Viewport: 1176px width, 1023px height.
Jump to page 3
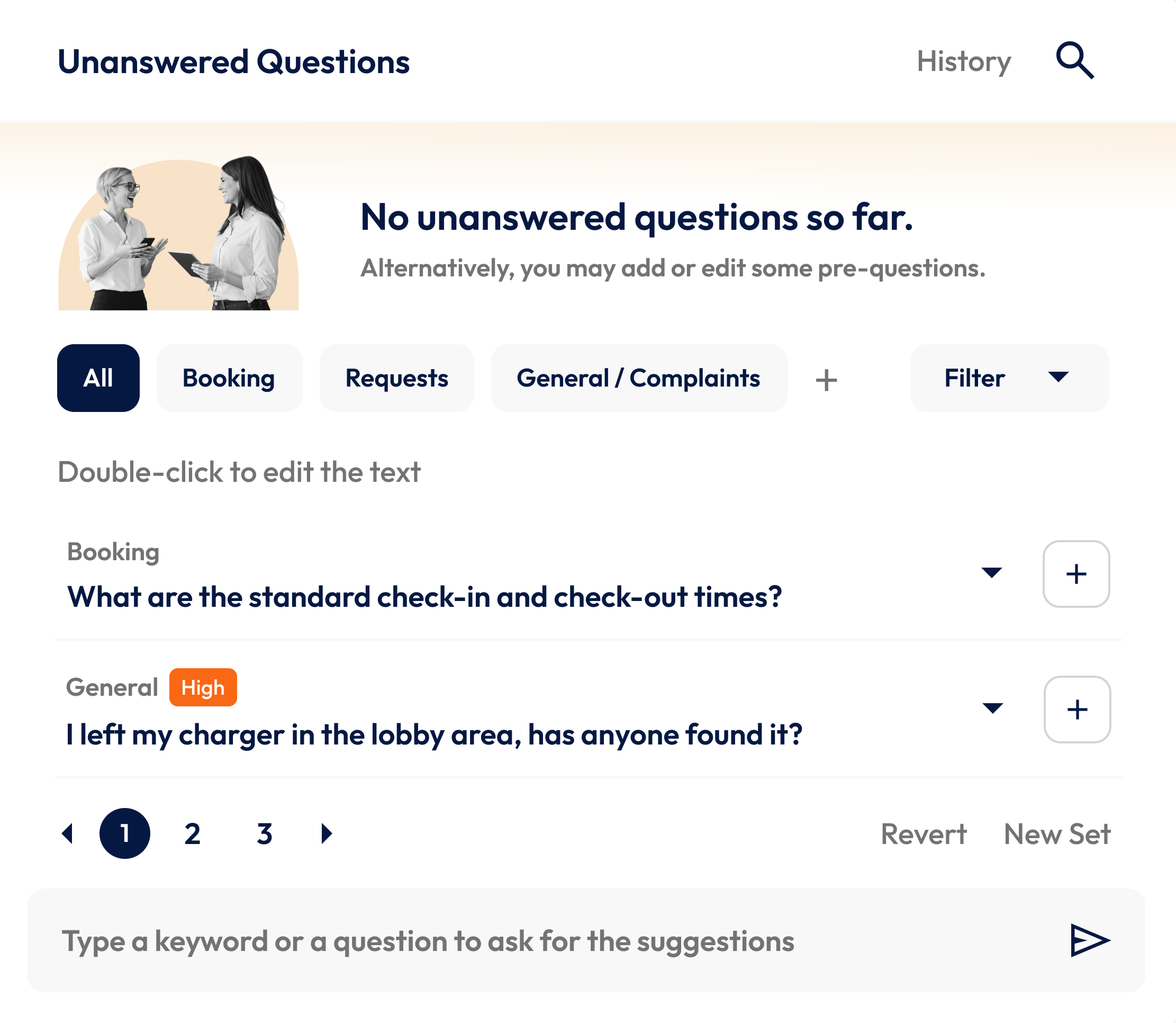point(265,833)
